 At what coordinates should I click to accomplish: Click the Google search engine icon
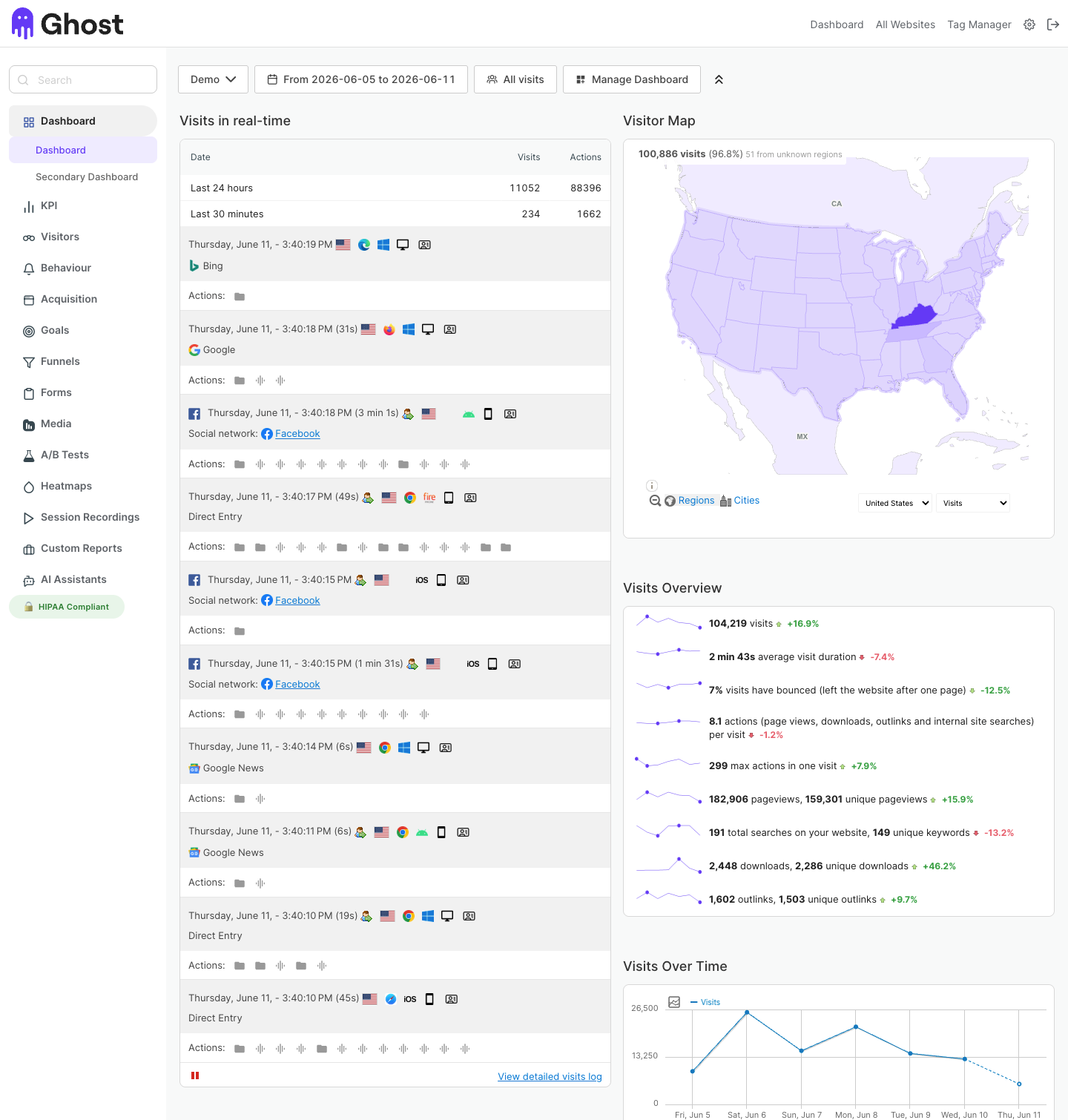tap(194, 350)
